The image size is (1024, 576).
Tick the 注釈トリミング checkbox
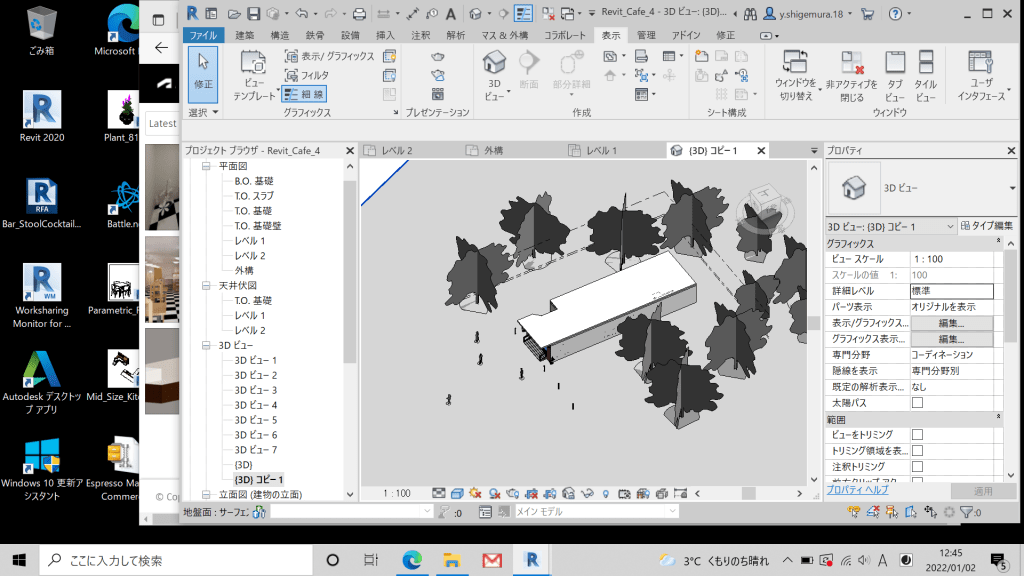917,467
